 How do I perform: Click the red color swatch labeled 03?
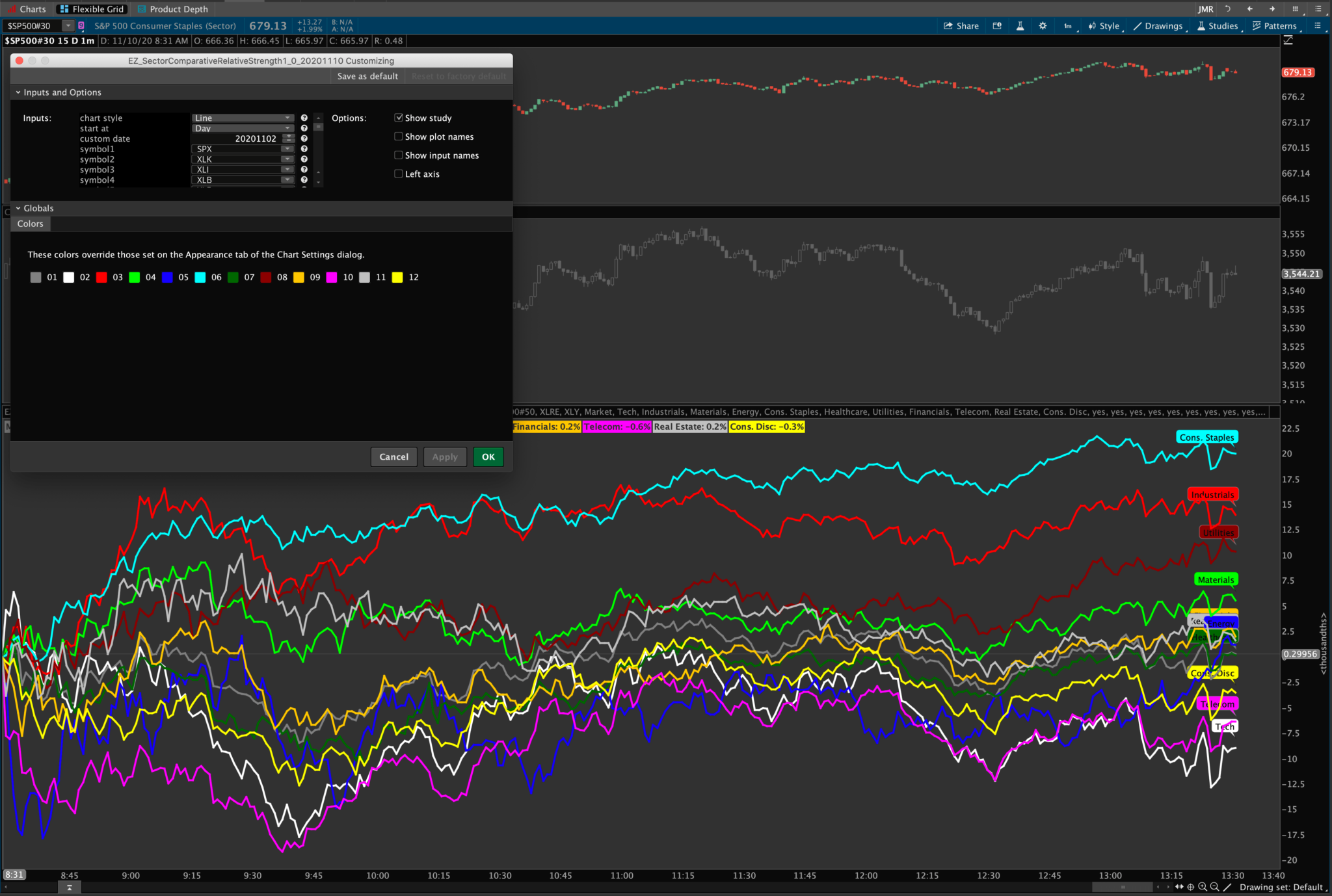click(101, 277)
